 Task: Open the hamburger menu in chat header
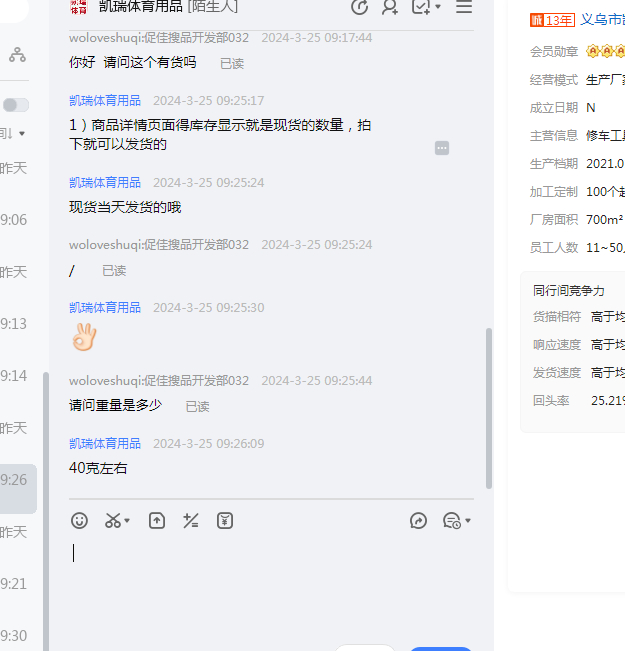pos(464,7)
